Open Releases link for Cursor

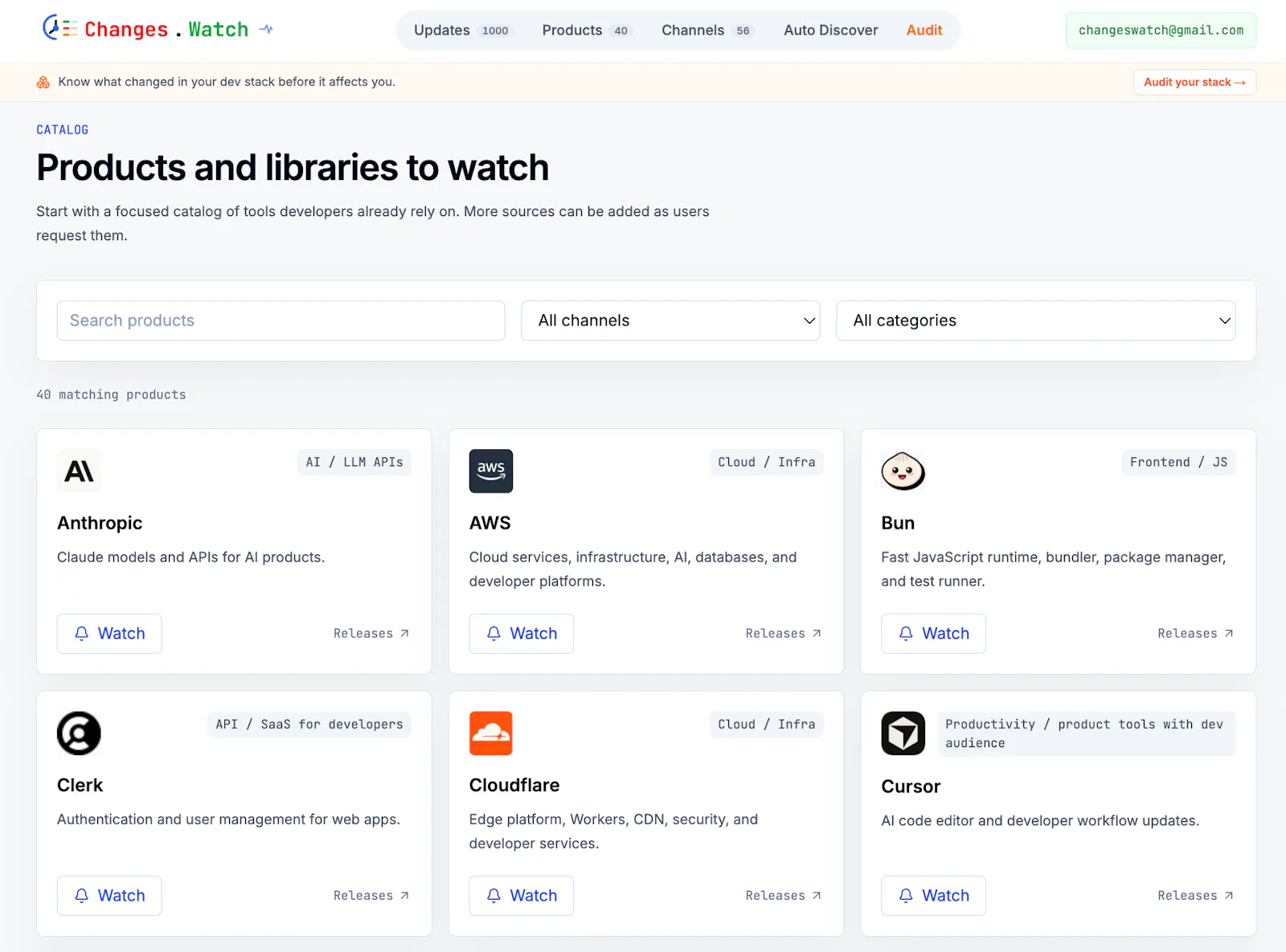pos(1196,895)
